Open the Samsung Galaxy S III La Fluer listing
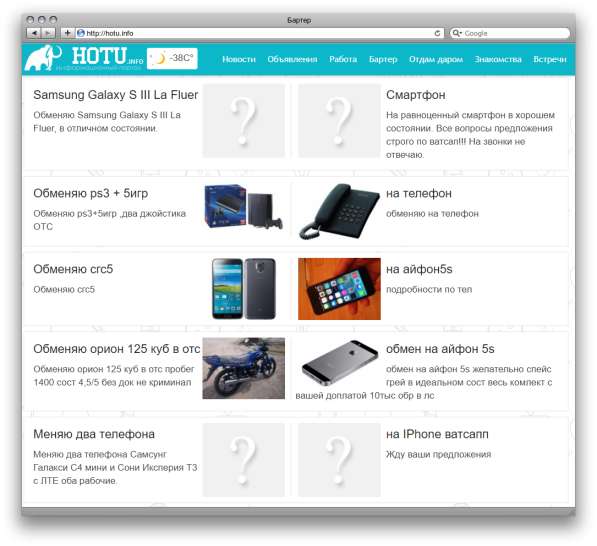597x546 pixels. click(x=116, y=95)
